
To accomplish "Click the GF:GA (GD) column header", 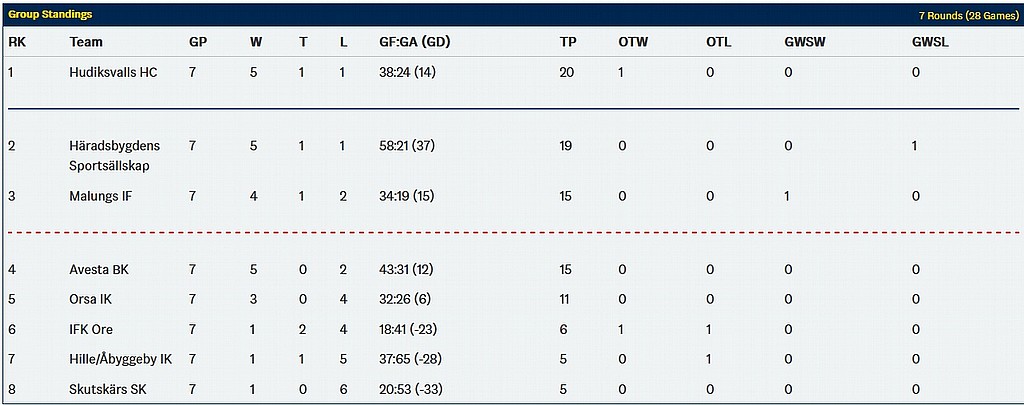I will pyautogui.click(x=415, y=42).
